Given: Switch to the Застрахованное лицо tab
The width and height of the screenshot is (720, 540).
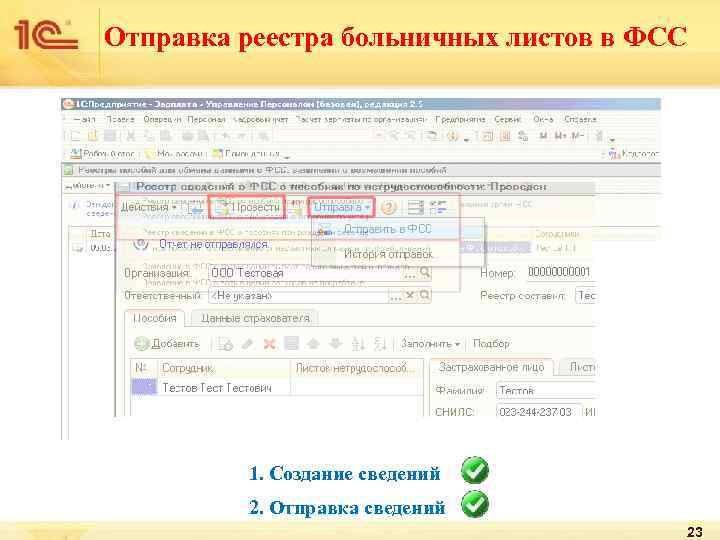Looking at the screenshot, I should click(x=491, y=367).
